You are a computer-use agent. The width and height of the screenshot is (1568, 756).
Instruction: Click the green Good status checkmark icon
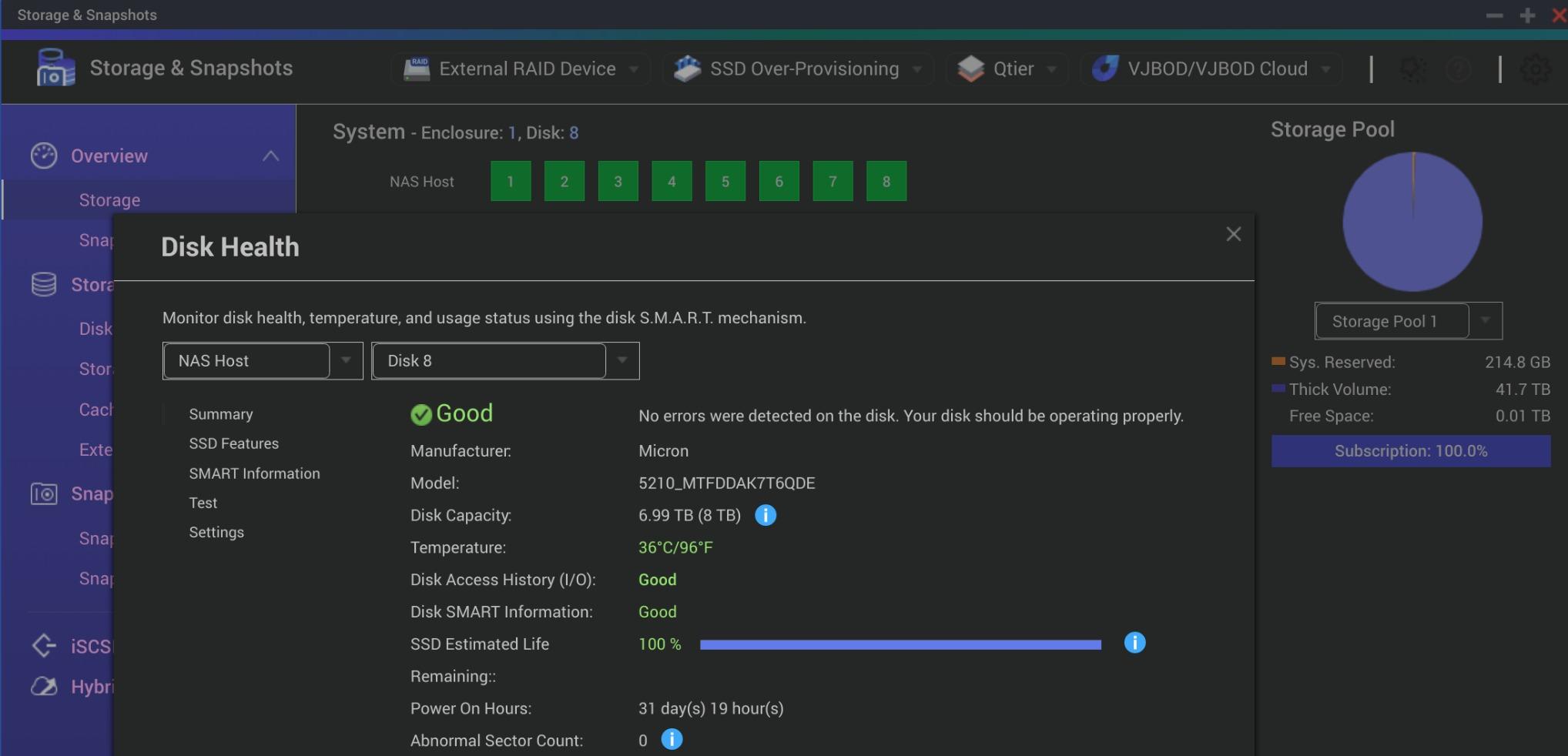coord(420,415)
